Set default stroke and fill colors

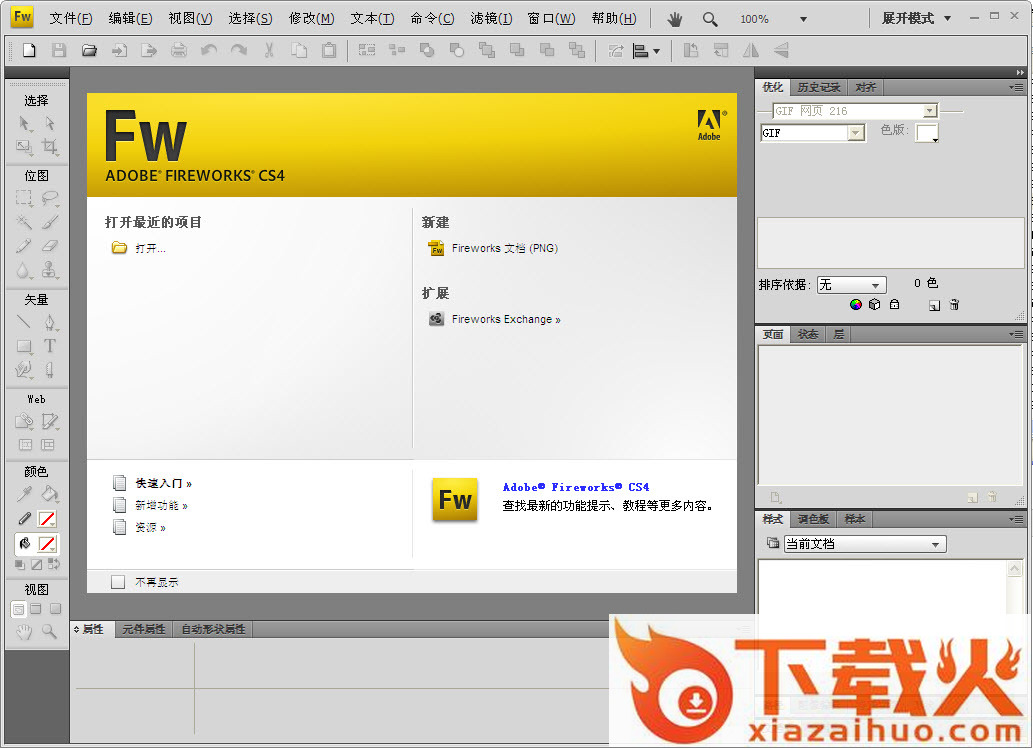tap(20, 565)
